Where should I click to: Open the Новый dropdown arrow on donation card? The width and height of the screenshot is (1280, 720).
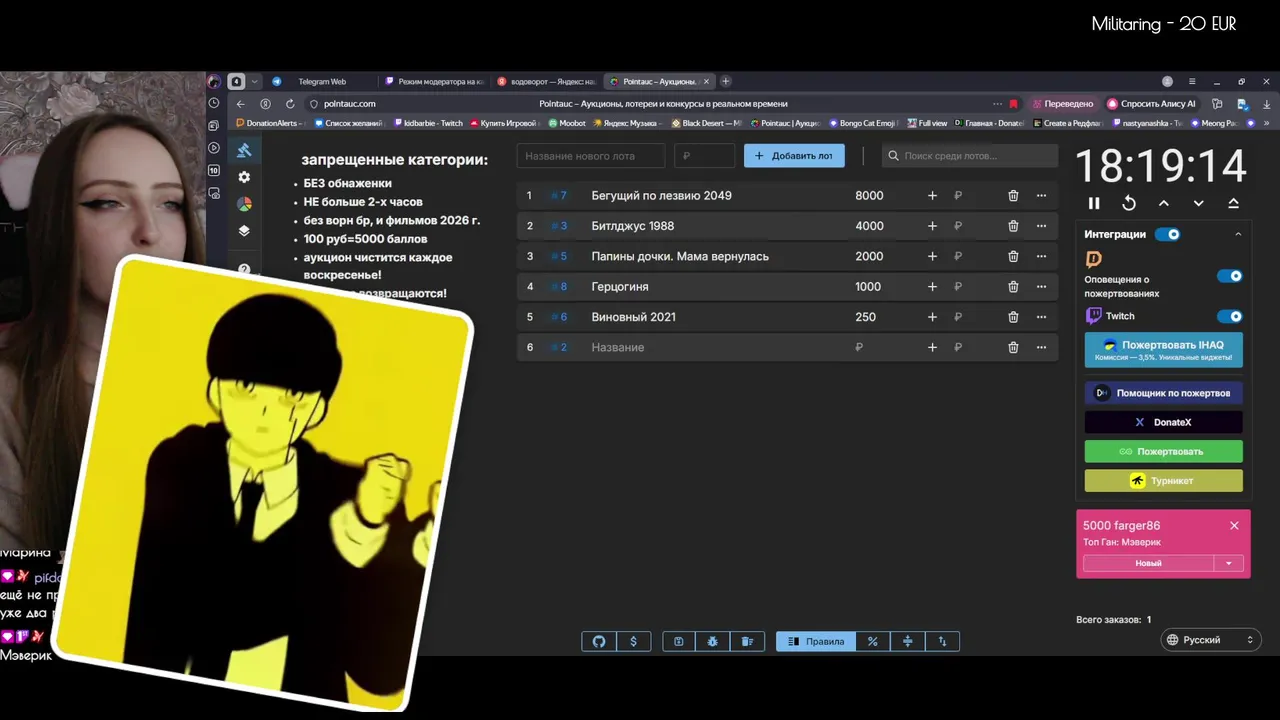tap(1229, 563)
